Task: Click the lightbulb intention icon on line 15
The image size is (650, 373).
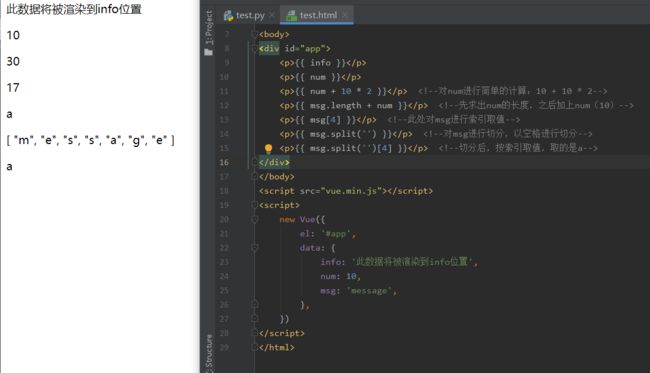Action: click(x=268, y=148)
